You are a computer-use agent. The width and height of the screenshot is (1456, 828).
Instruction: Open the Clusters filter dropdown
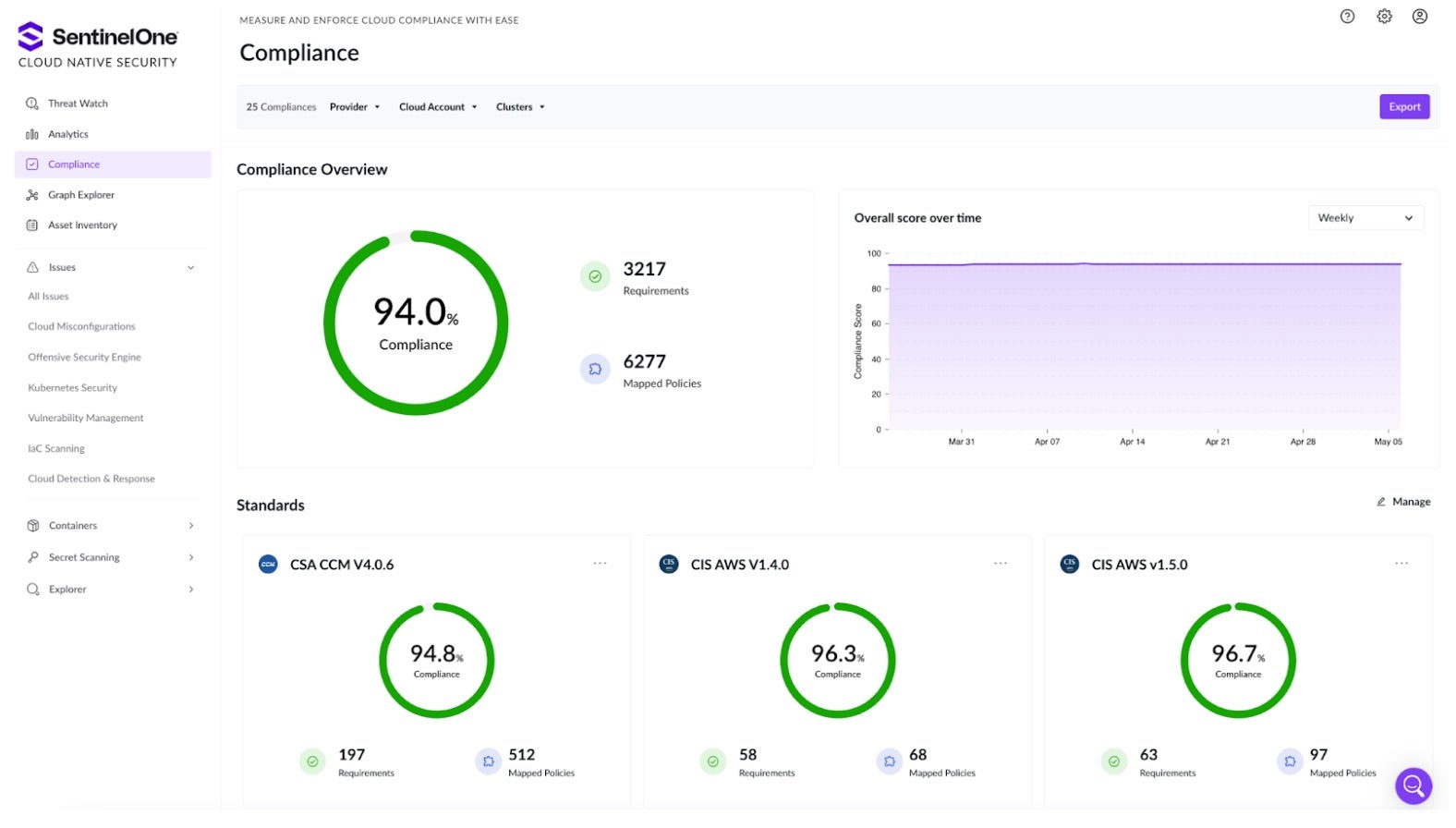click(520, 107)
